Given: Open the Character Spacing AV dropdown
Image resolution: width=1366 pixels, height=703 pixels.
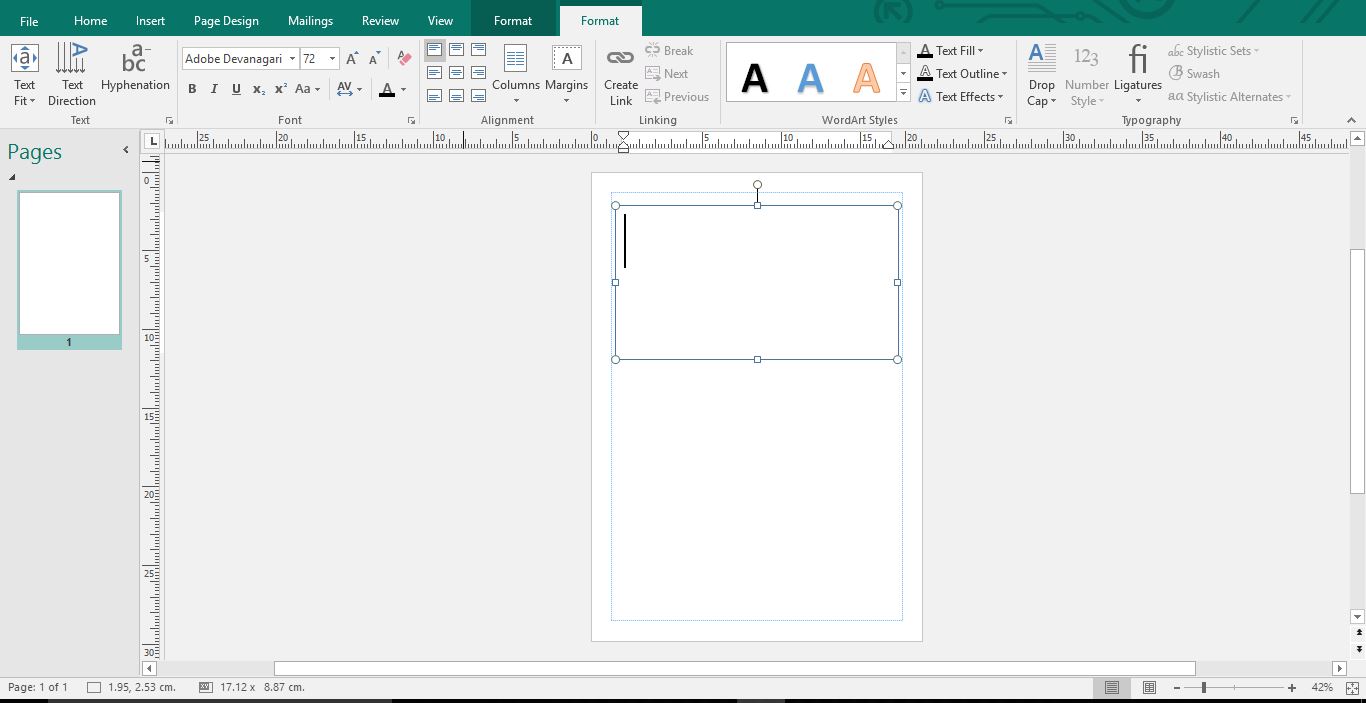Looking at the screenshot, I should pyautogui.click(x=349, y=89).
